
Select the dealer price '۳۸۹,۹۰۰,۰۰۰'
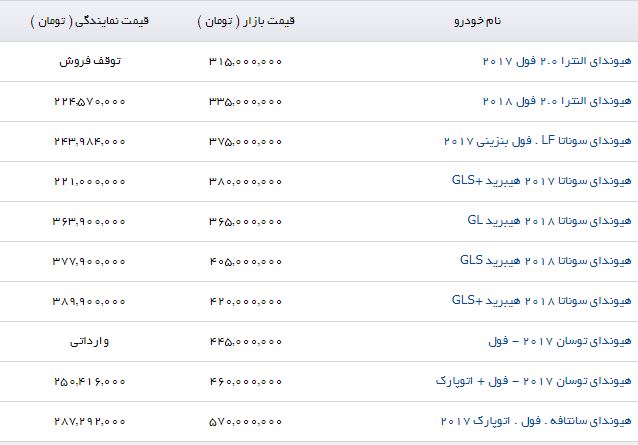pos(90,301)
